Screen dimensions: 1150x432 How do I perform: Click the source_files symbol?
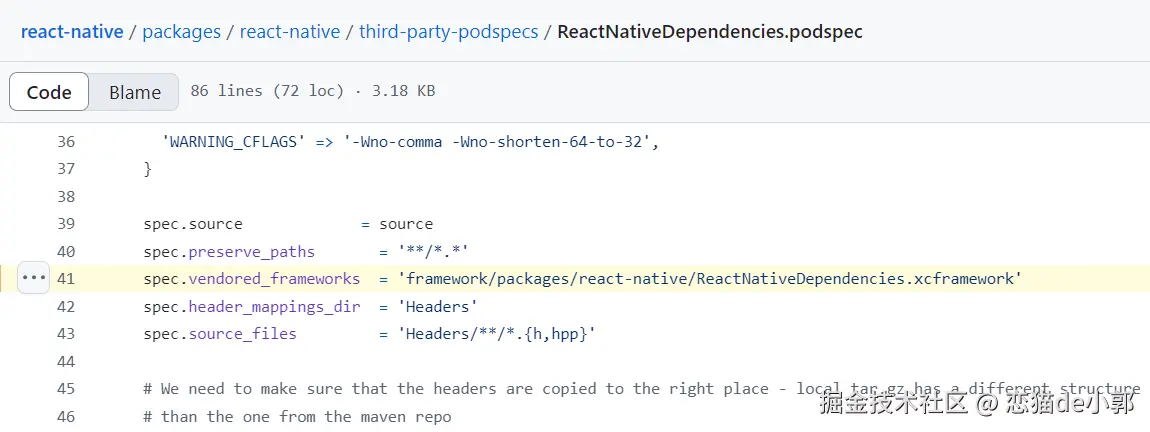click(243, 334)
